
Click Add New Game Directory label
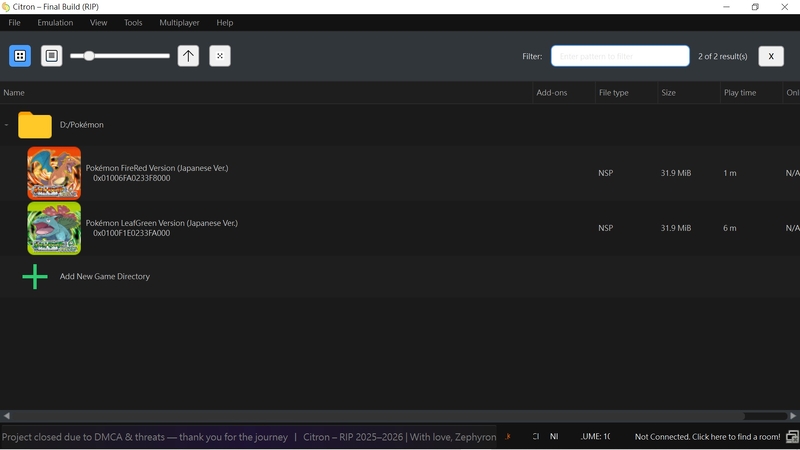click(x=105, y=276)
